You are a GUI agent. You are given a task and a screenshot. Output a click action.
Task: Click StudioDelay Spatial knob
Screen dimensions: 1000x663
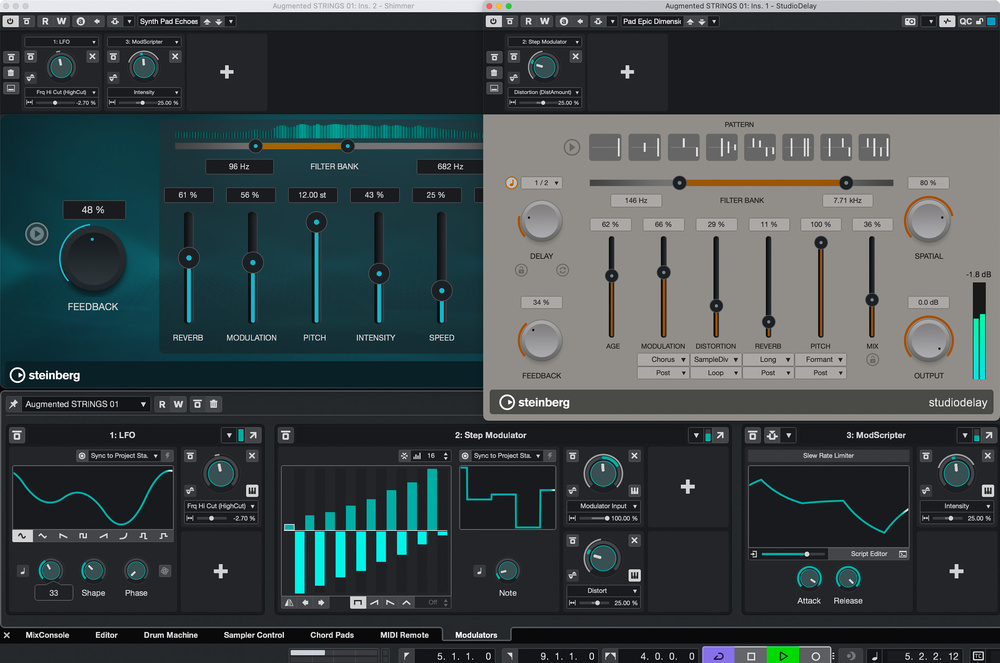click(929, 221)
